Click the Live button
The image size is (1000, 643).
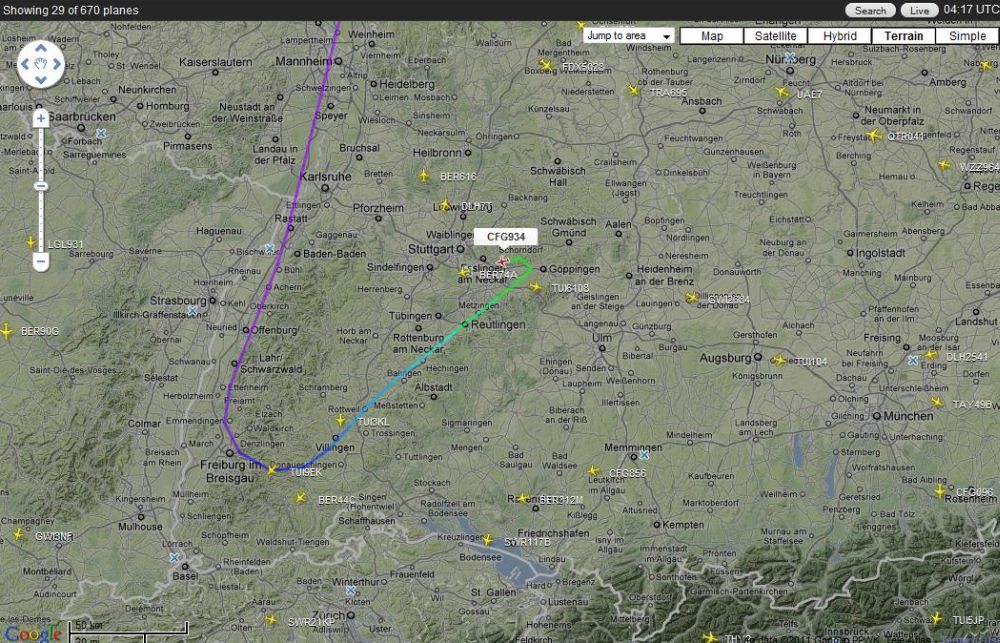pos(919,10)
